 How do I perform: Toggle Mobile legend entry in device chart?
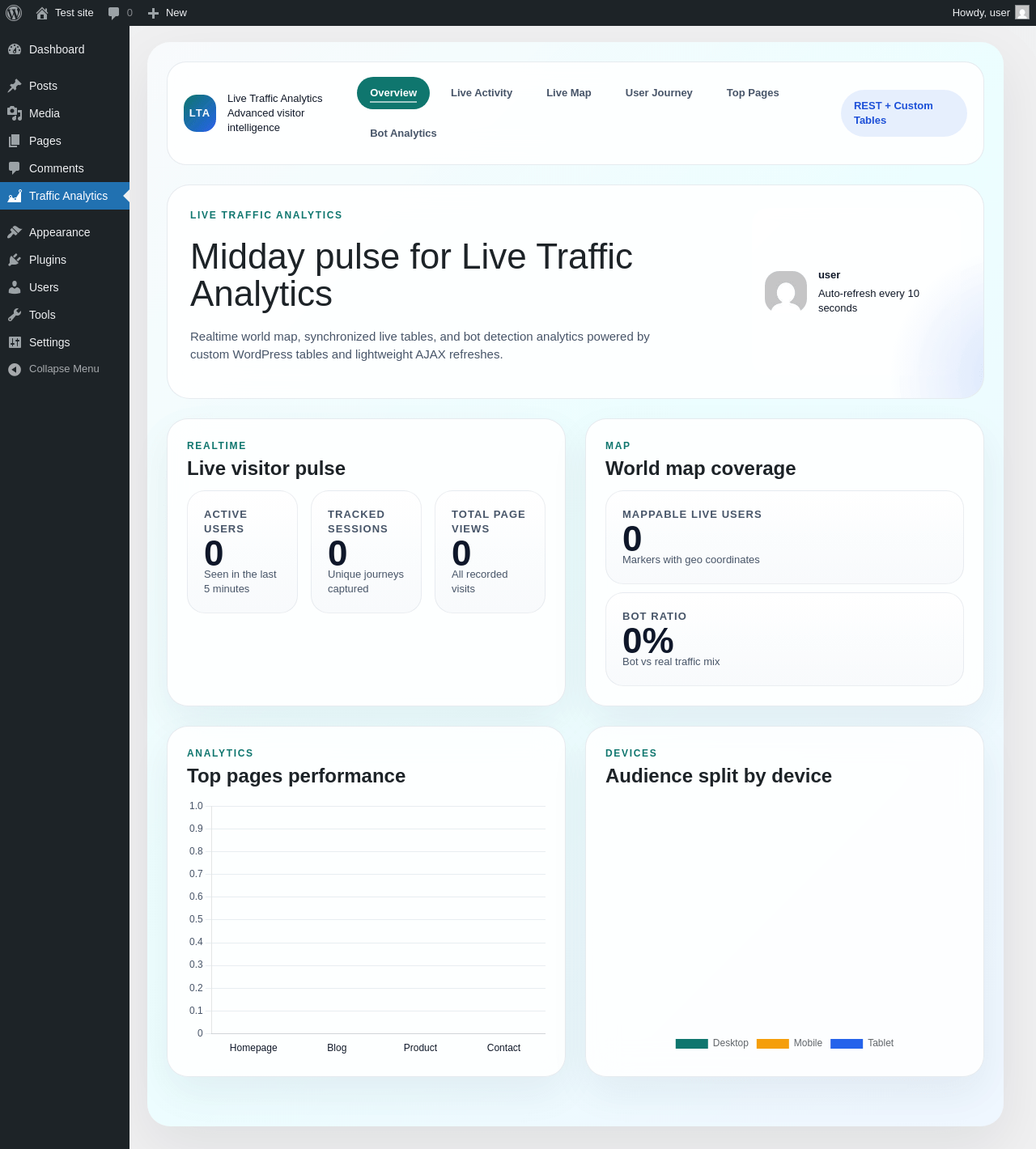pyautogui.click(x=789, y=1043)
